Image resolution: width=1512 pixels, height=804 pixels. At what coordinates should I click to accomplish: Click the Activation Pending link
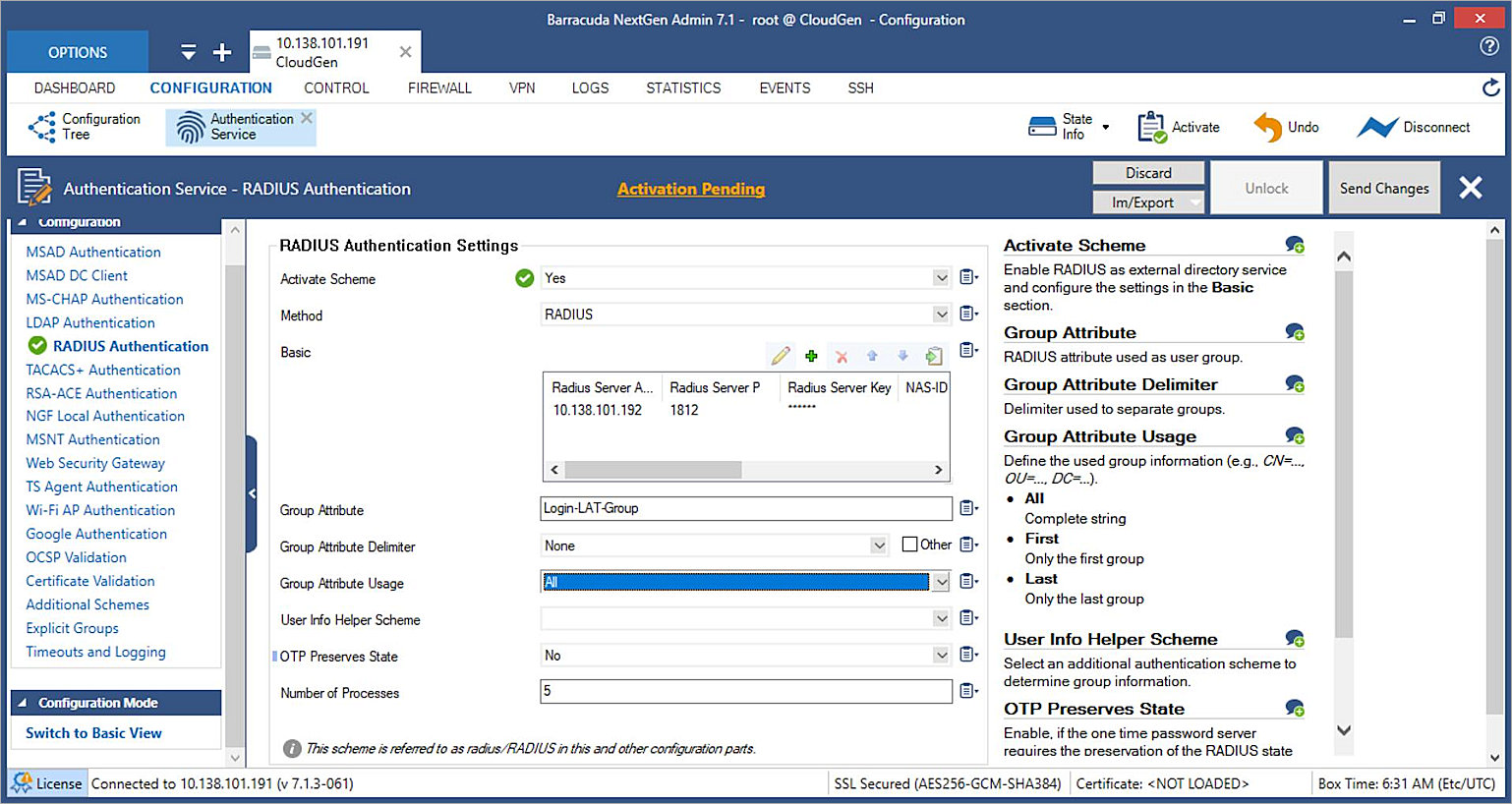[690, 189]
